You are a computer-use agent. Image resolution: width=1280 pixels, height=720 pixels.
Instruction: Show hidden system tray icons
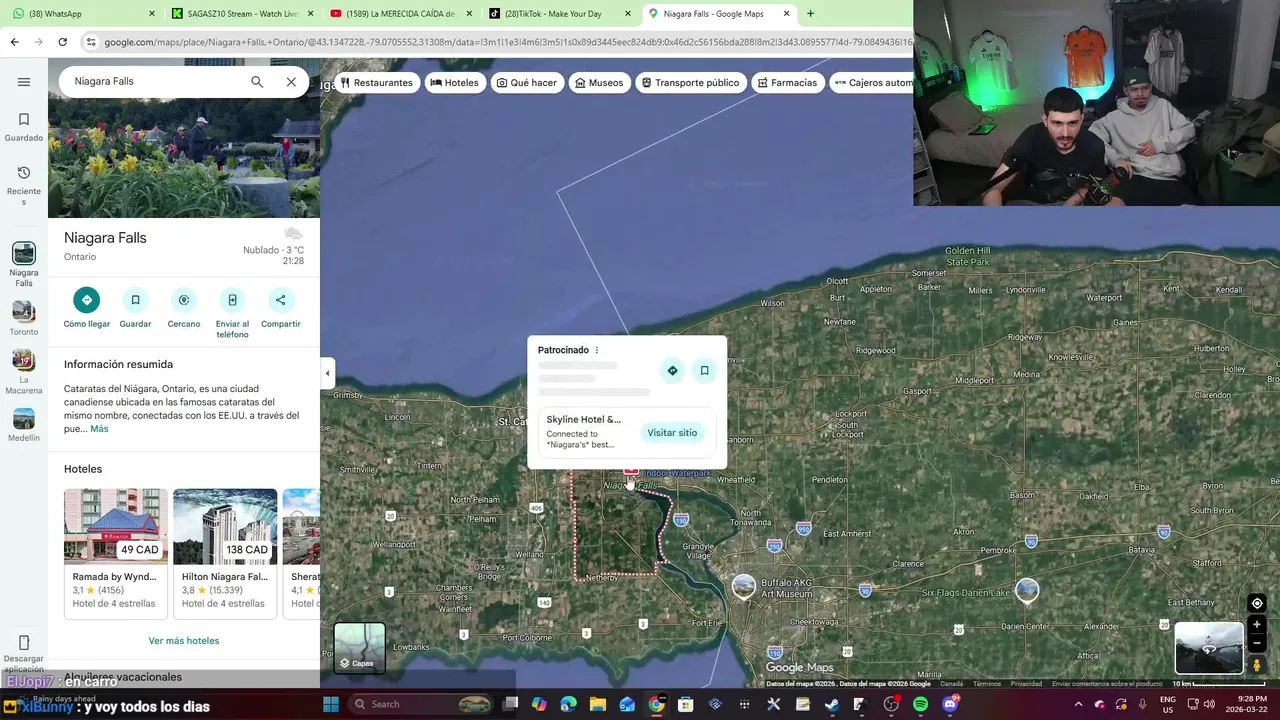pos(1078,704)
